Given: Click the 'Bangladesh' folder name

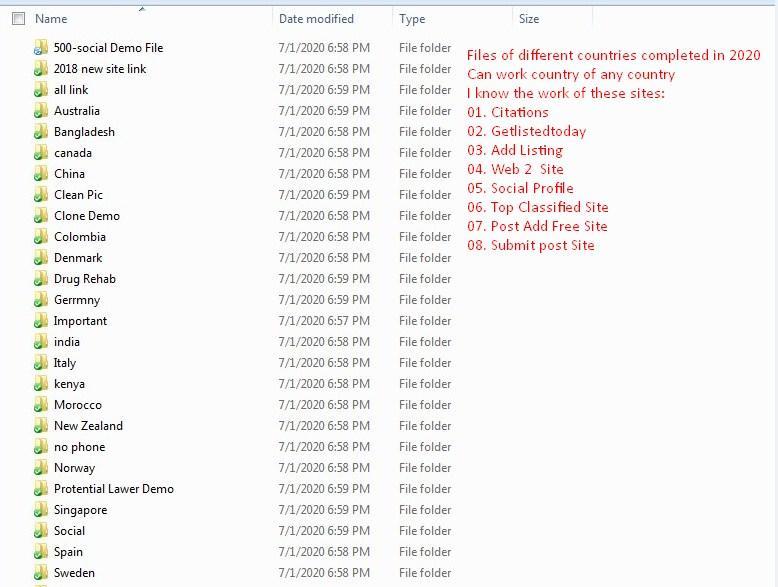Looking at the screenshot, I should 84,131.
